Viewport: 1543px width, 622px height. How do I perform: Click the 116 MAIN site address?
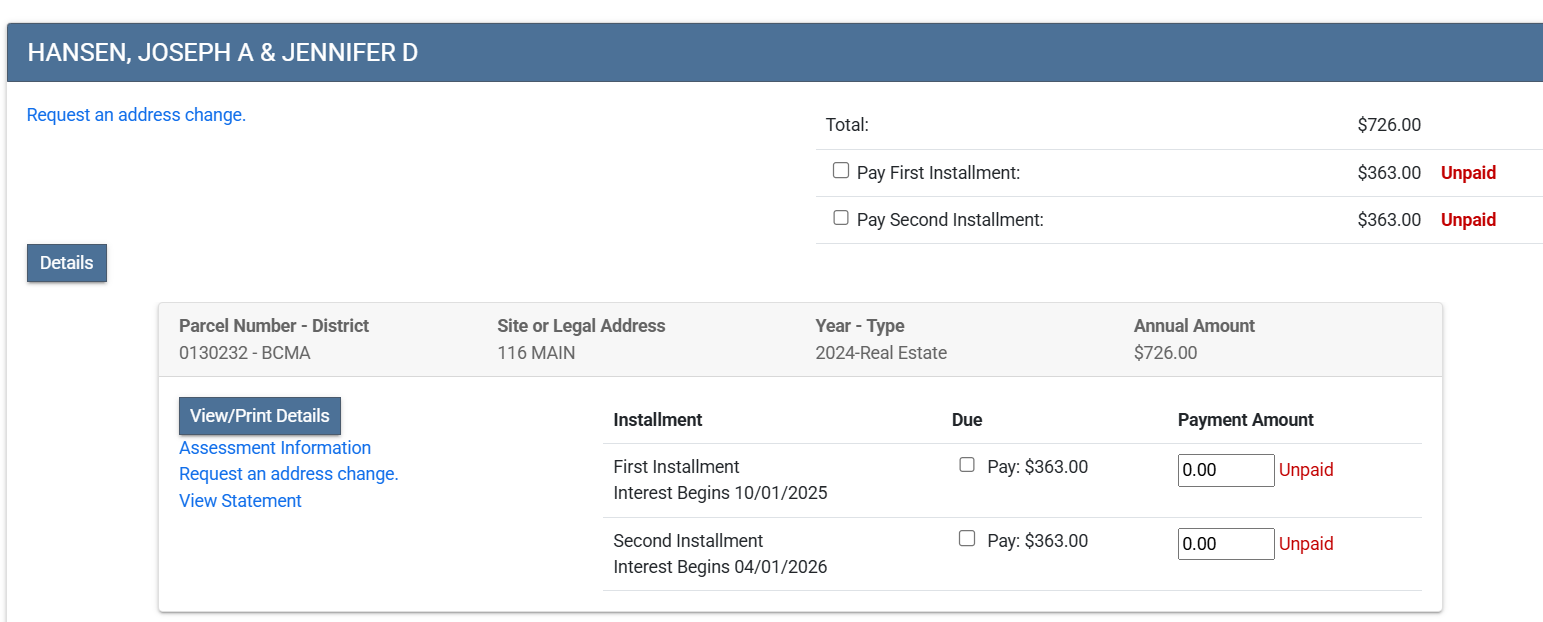(536, 352)
